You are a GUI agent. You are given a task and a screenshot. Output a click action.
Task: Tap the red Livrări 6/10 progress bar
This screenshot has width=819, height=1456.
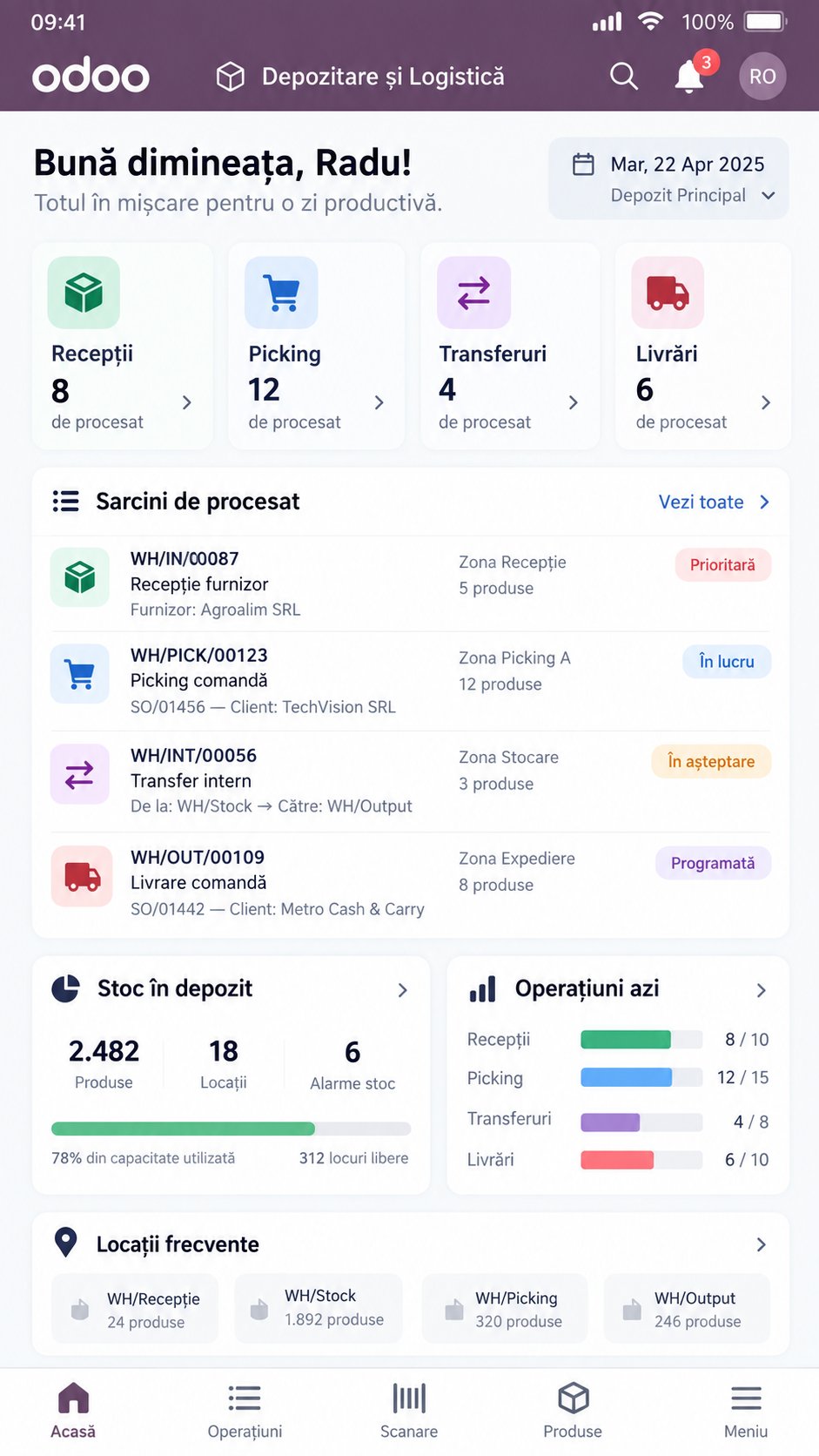641,1160
